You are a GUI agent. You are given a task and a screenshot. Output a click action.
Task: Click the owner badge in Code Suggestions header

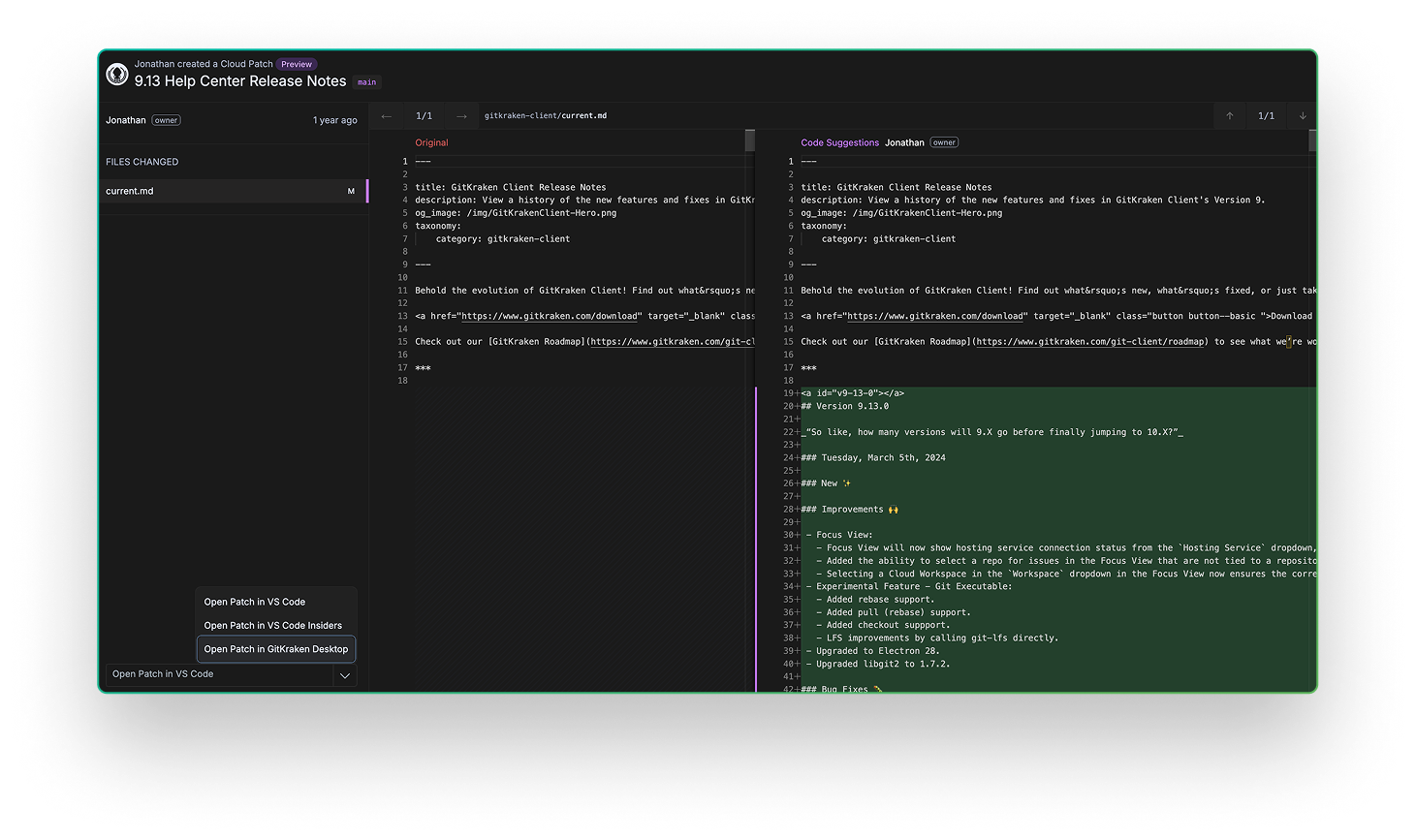pos(943,141)
